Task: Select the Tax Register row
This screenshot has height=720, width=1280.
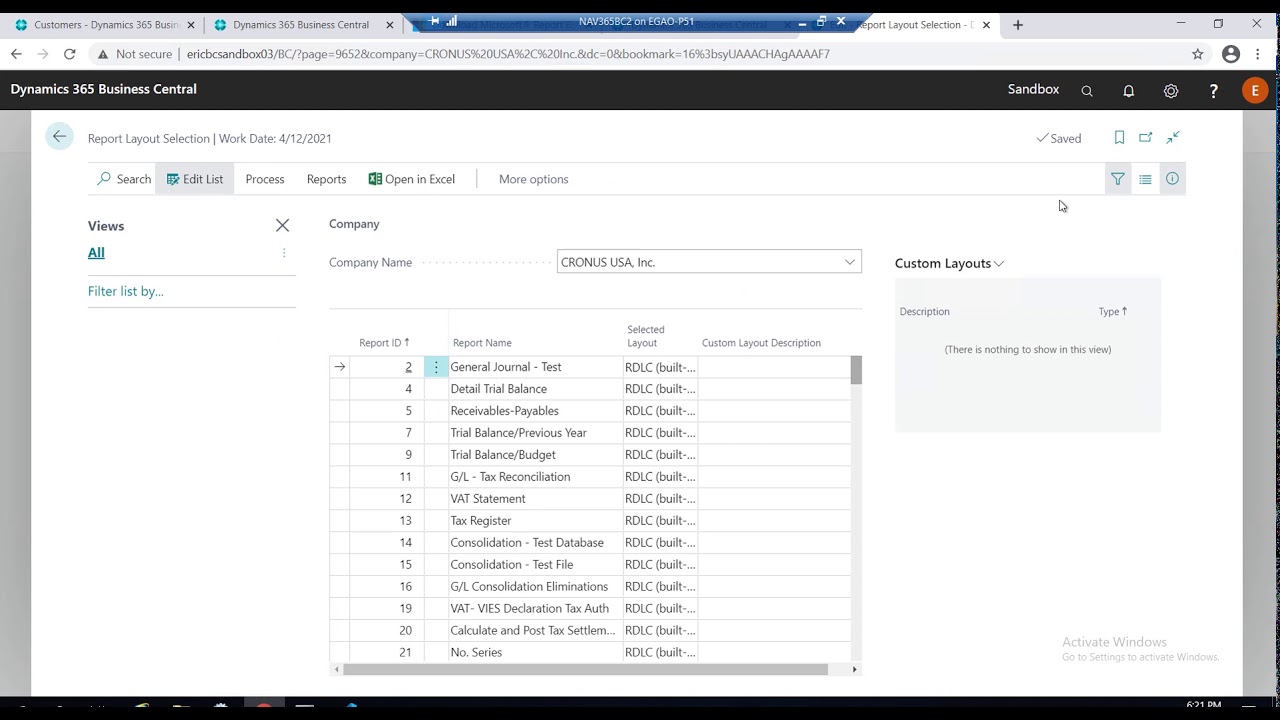Action: [590, 521]
